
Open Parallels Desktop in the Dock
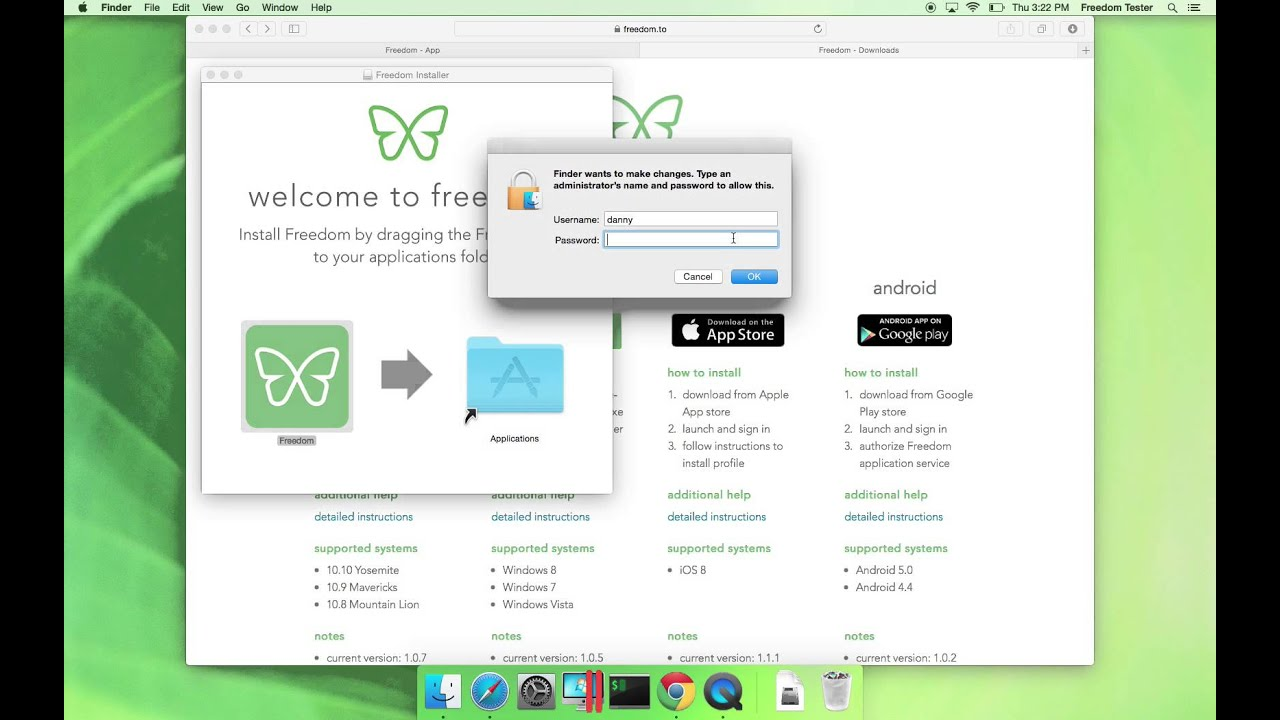click(x=582, y=691)
